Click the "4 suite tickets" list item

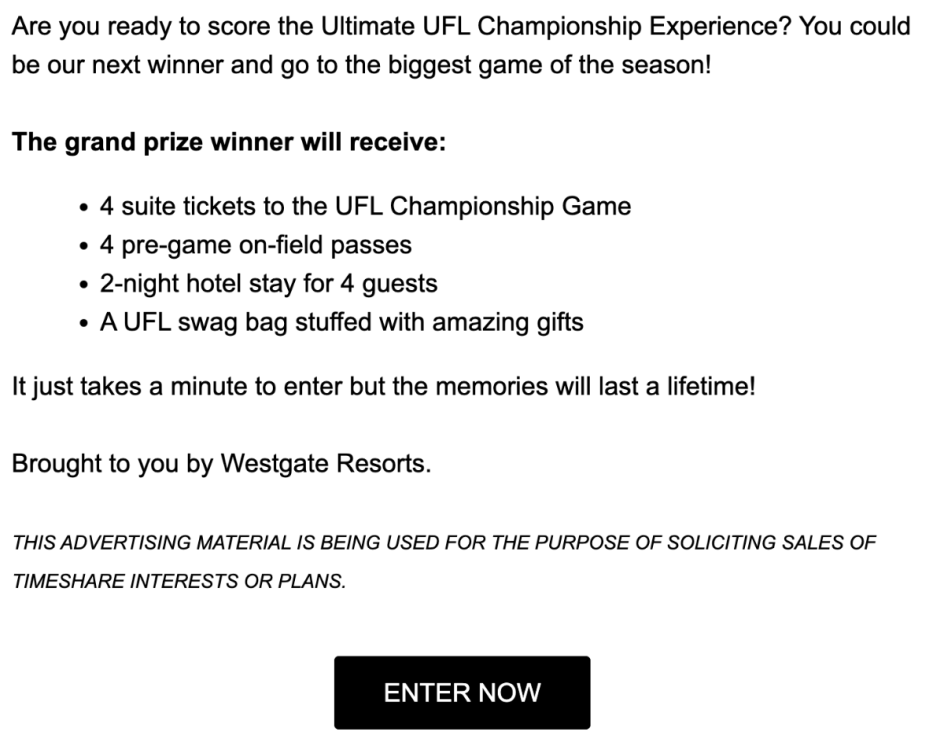click(365, 207)
